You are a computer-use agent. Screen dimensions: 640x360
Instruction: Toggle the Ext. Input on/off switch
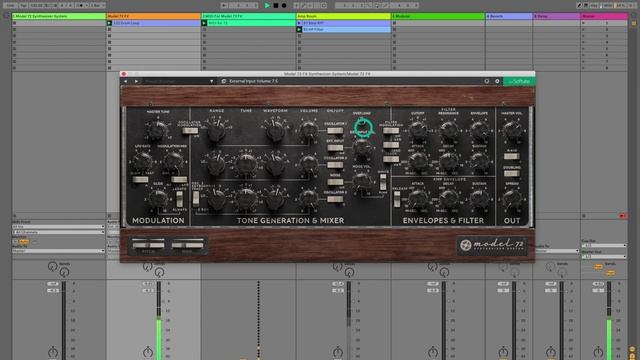click(x=335, y=147)
